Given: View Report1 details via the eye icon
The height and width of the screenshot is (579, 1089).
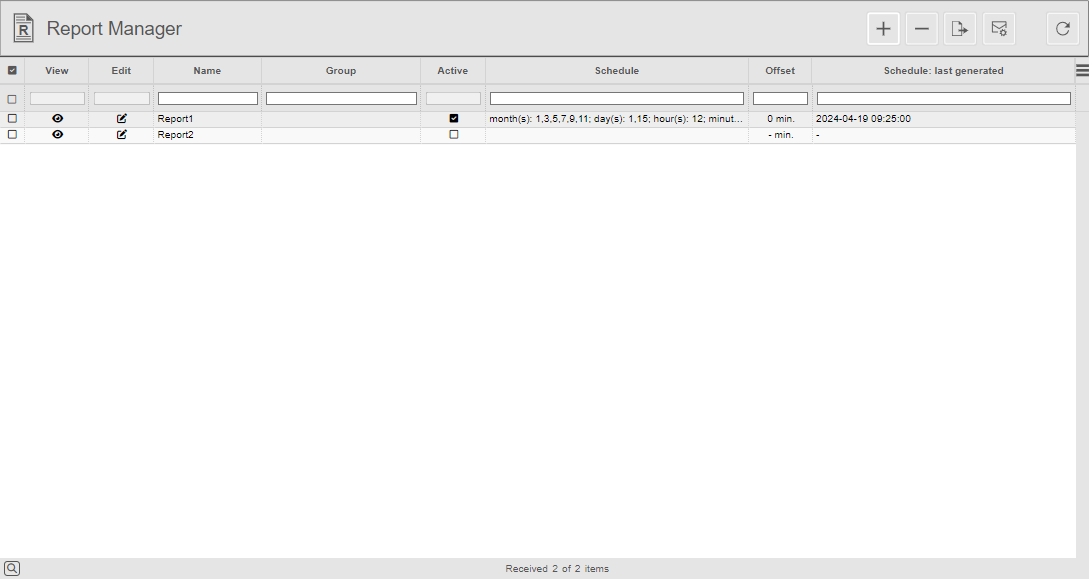Looking at the screenshot, I should coord(57,118).
